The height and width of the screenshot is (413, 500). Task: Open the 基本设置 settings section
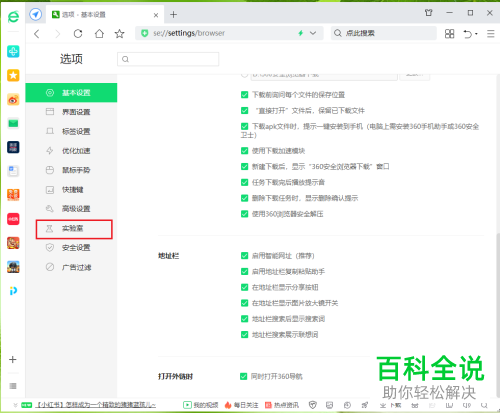tap(71, 93)
